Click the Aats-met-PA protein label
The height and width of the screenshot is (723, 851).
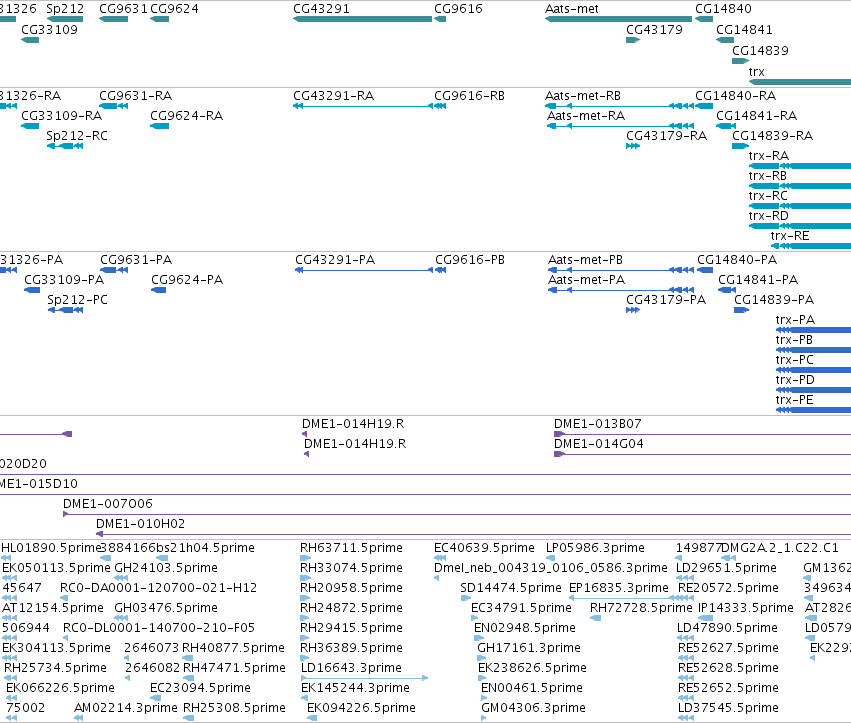click(x=587, y=280)
